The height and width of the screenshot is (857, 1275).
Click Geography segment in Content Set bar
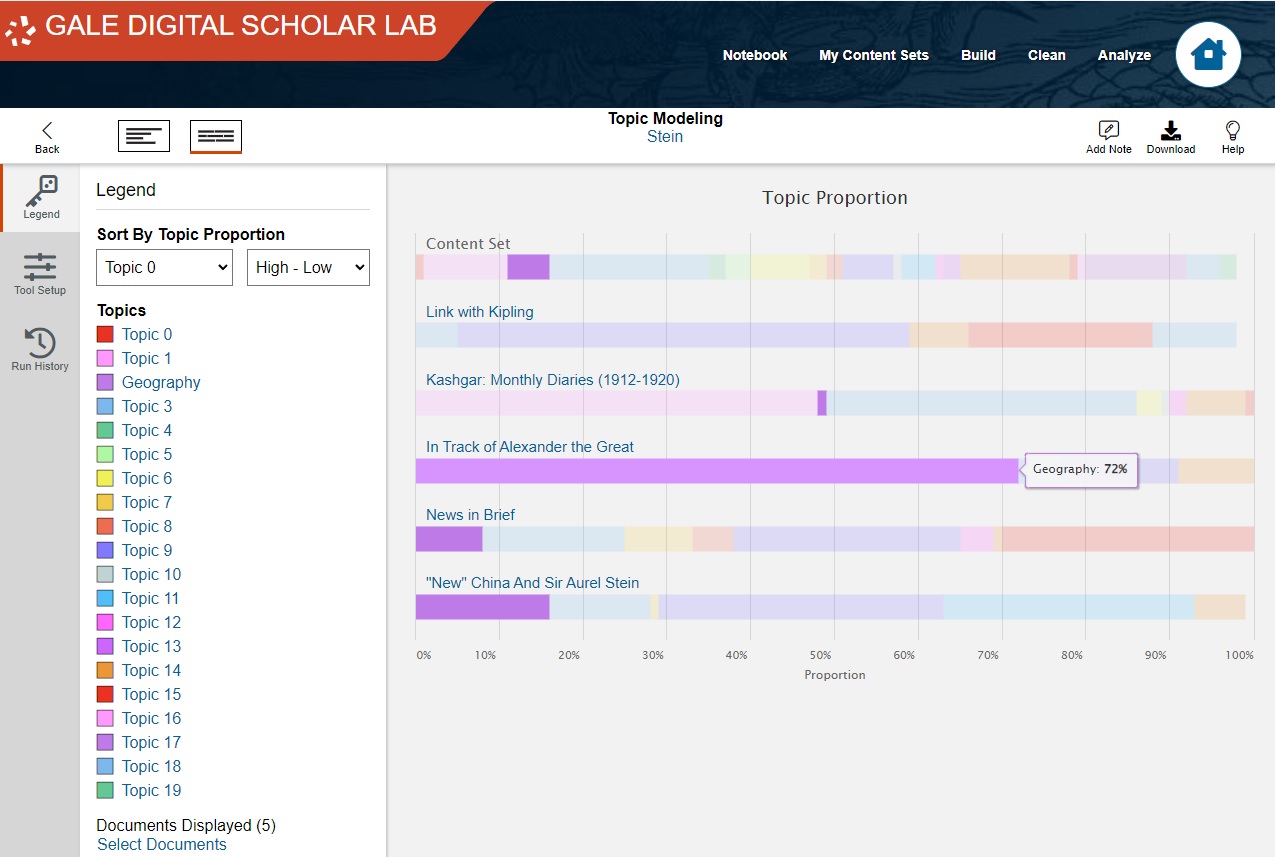(x=528, y=267)
